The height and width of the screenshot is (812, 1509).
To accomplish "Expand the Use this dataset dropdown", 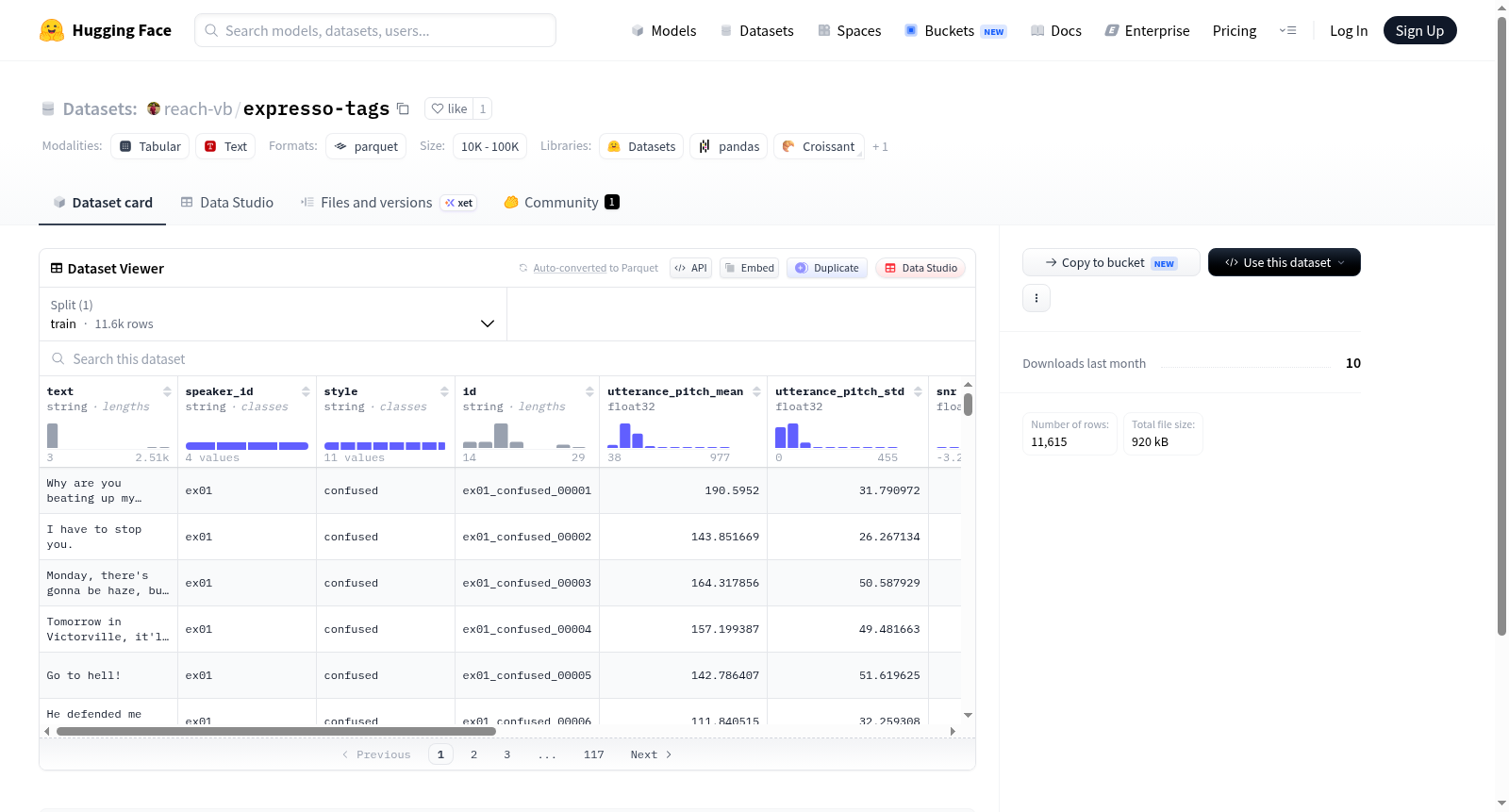I will (1284, 262).
